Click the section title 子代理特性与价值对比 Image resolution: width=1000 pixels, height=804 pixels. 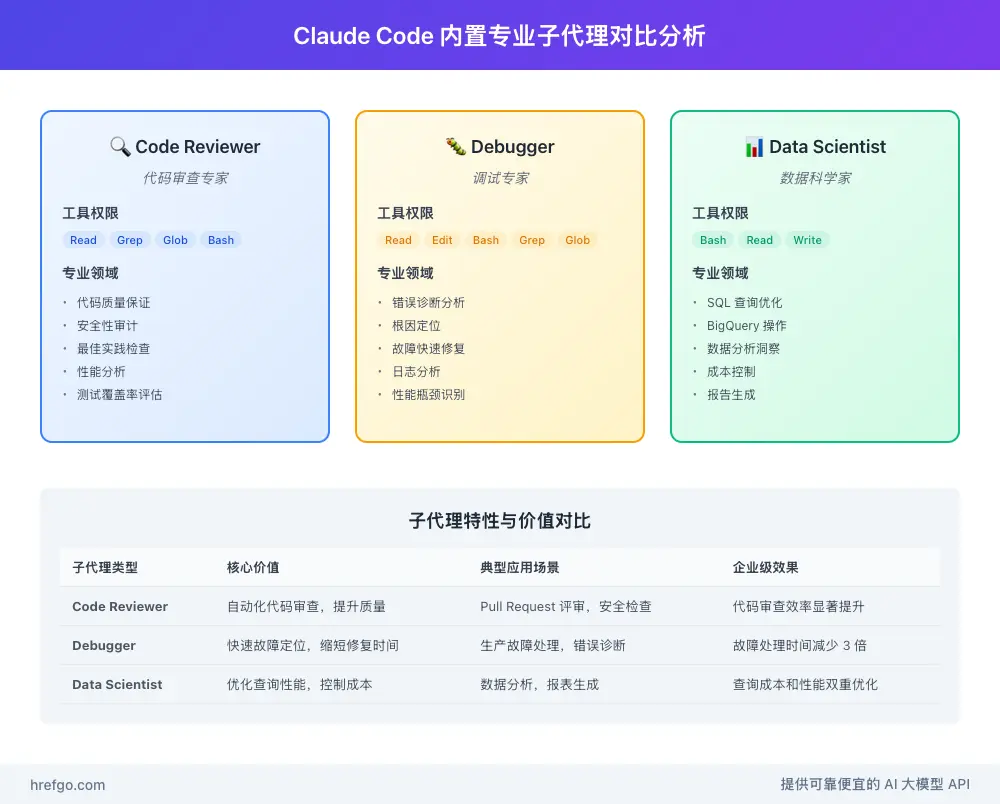[500, 521]
